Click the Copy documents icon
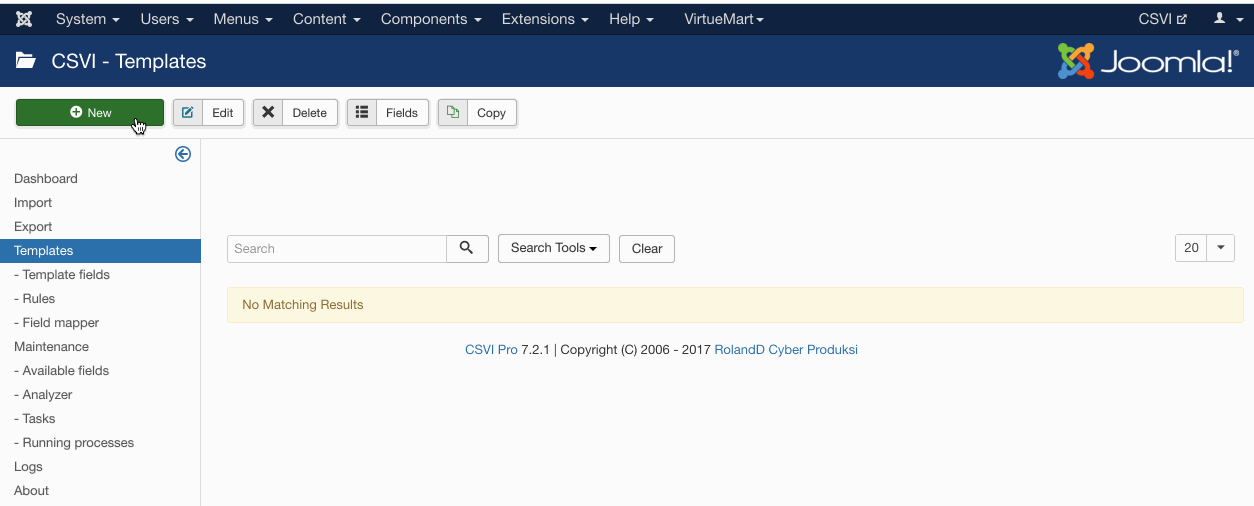 (x=453, y=113)
